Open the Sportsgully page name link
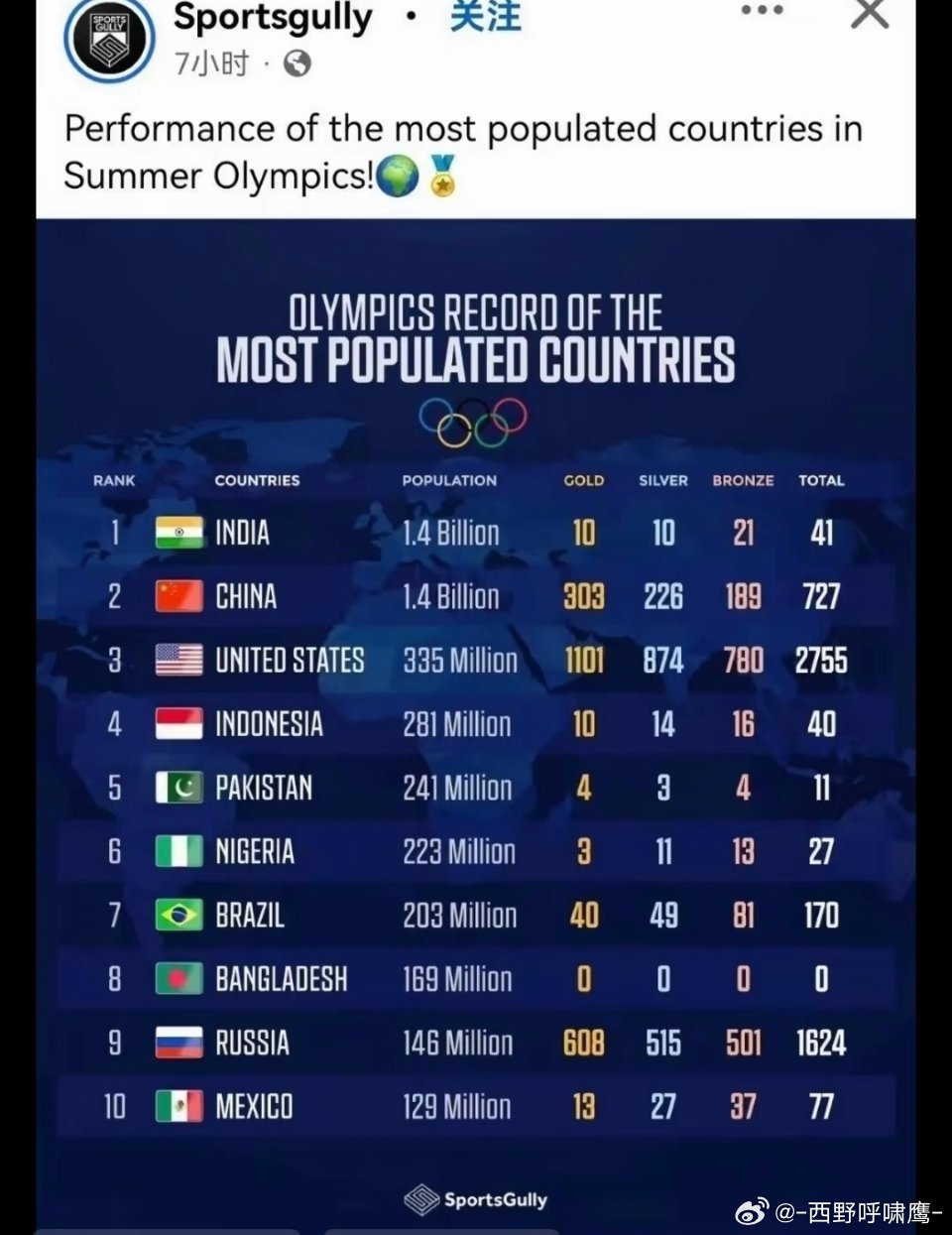 pos(273,17)
